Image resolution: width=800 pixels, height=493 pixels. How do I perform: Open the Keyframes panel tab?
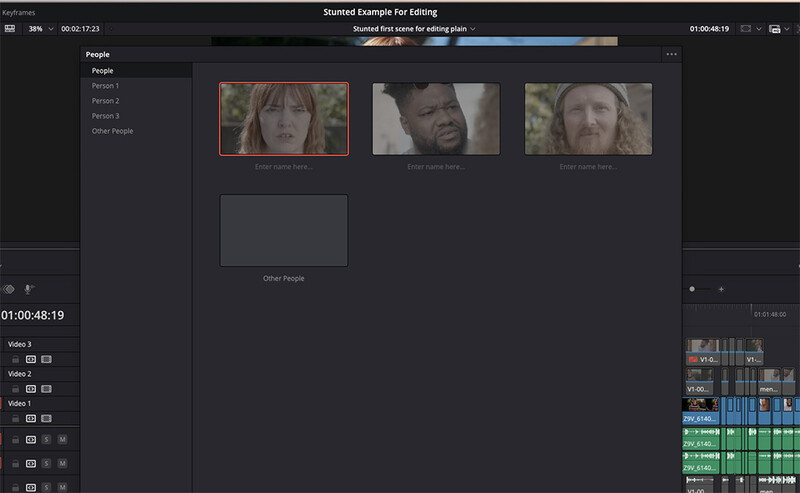[19, 12]
